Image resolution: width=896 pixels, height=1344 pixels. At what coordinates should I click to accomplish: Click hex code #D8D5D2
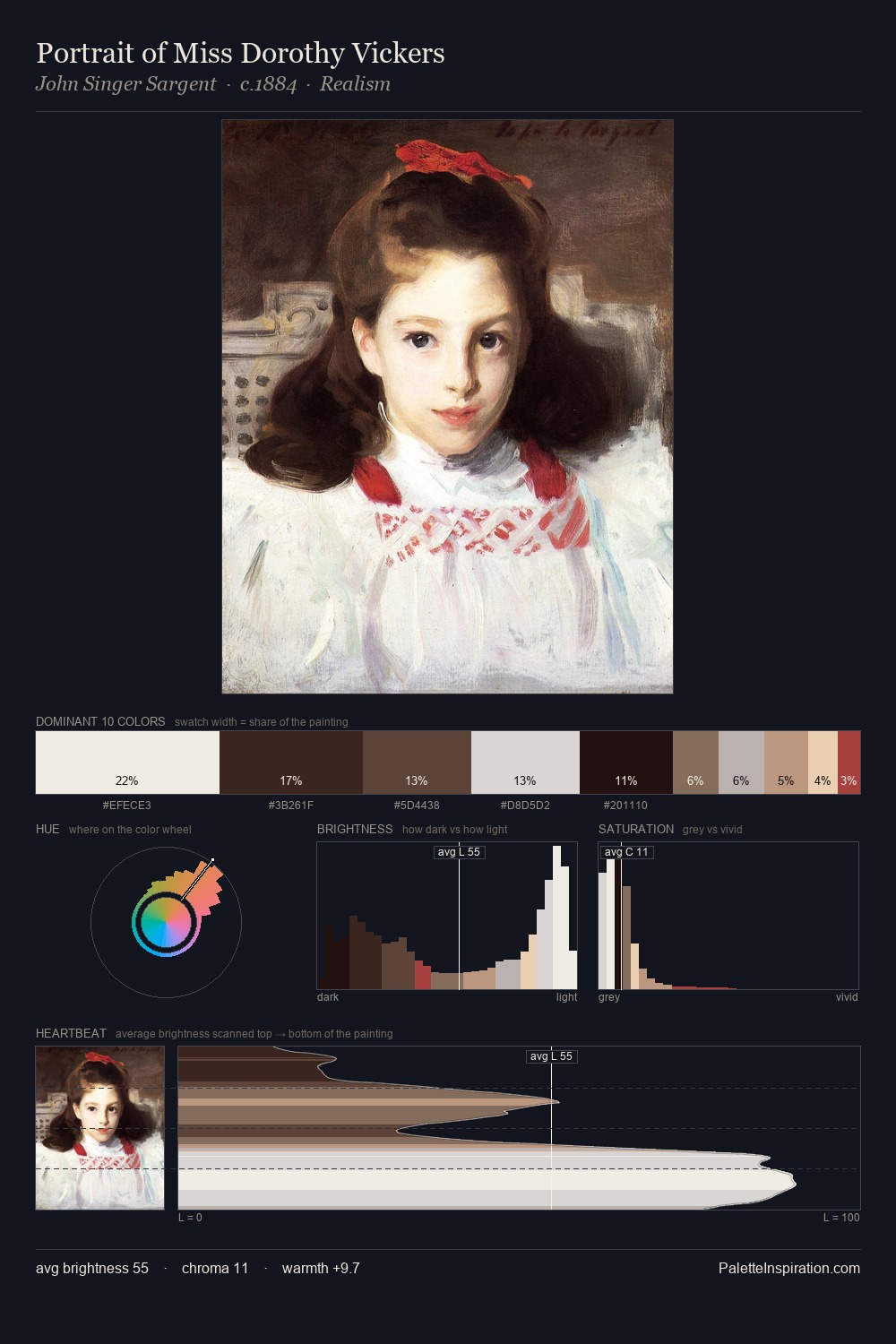525,806
